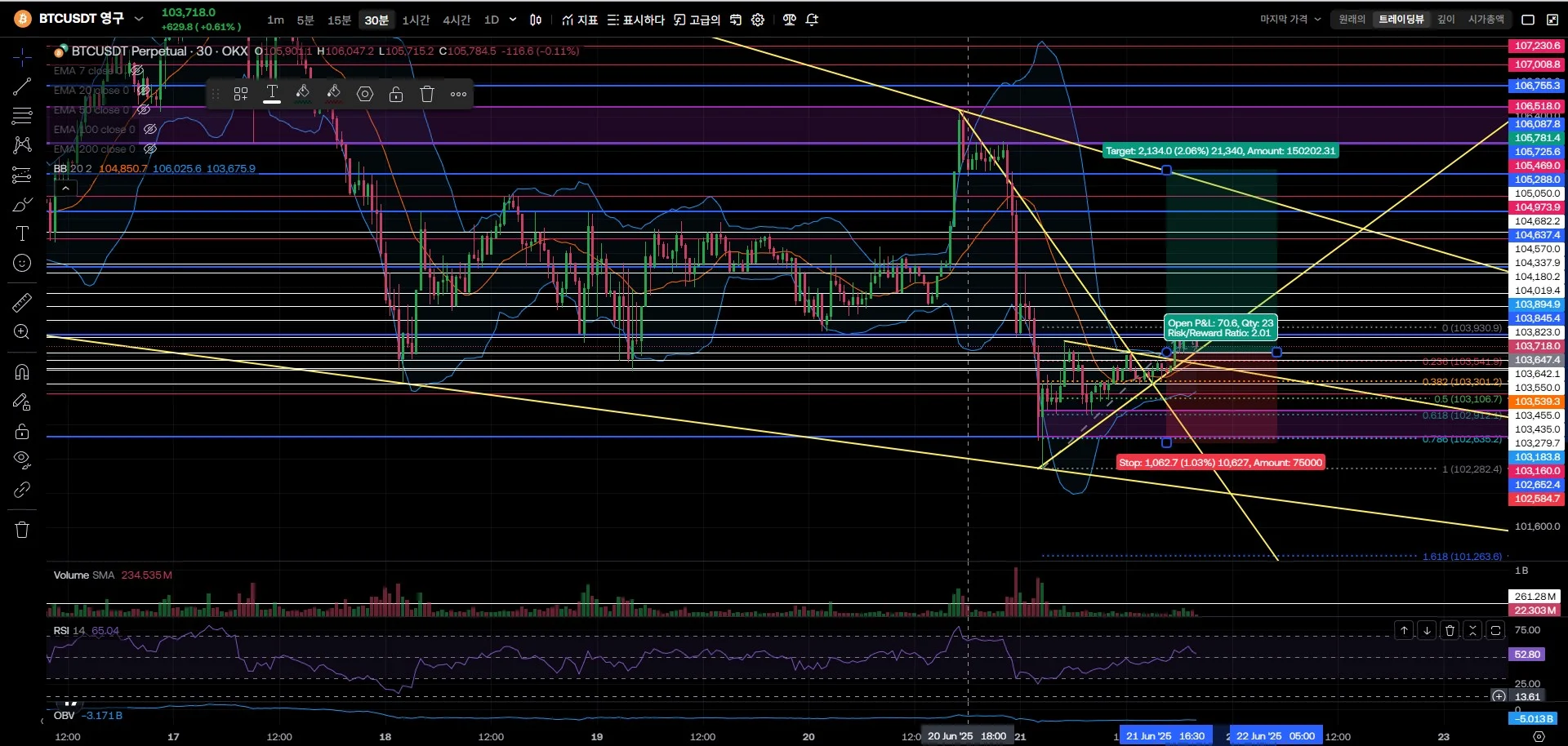This screenshot has width=1568, height=746.
Task: Switch to the 원래의 chart view
Action: click(x=1352, y=19)
